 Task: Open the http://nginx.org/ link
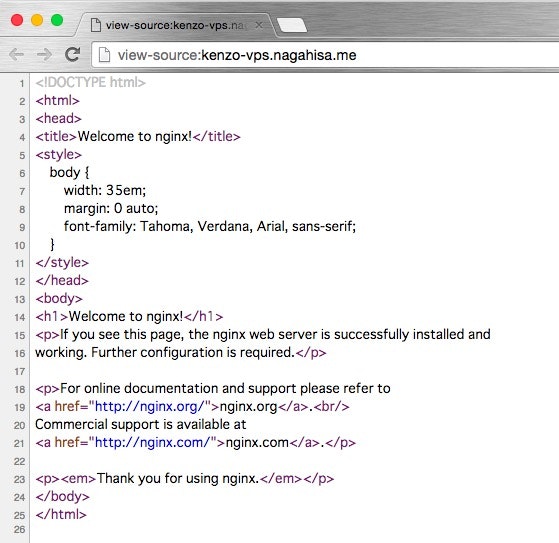[x=149, y=406]
